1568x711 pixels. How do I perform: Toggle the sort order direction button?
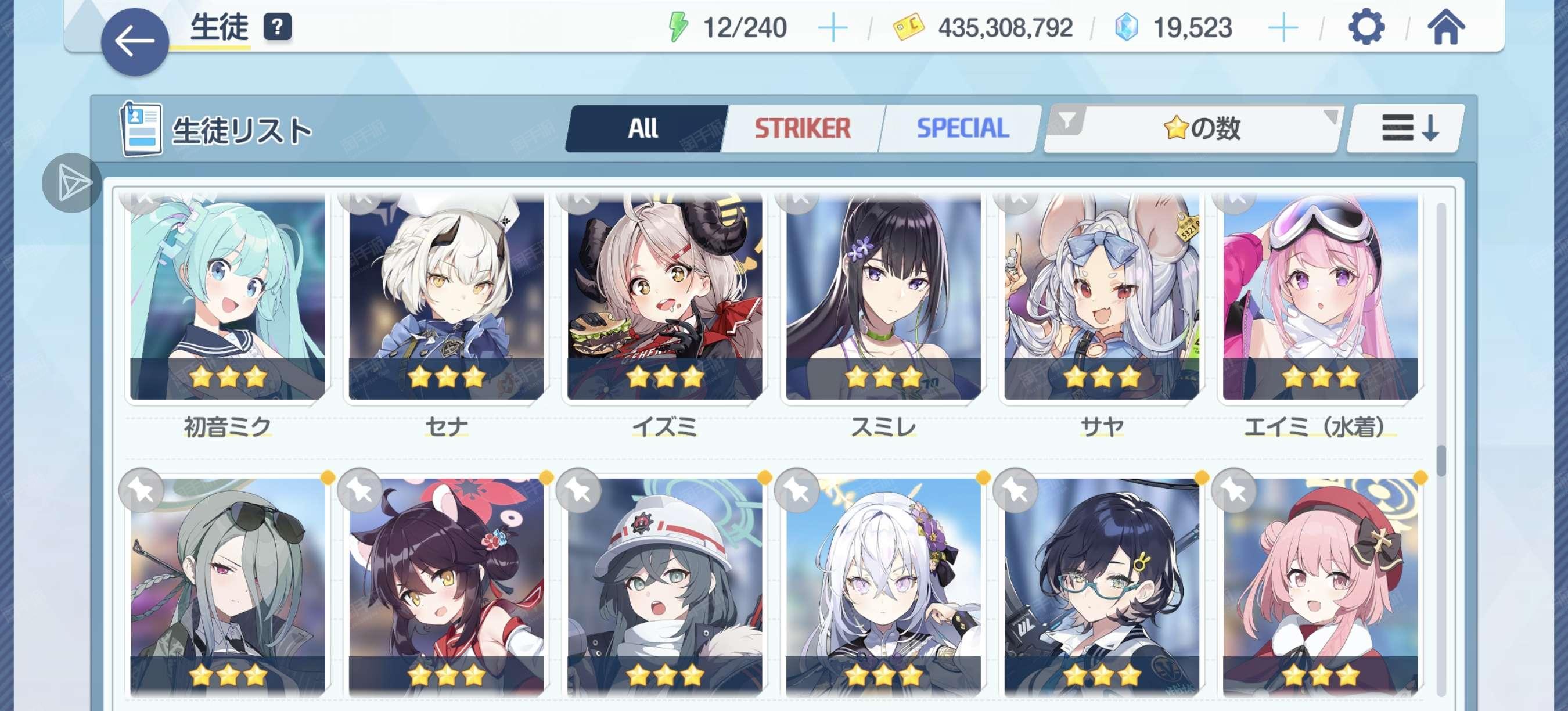point(1407,128)
